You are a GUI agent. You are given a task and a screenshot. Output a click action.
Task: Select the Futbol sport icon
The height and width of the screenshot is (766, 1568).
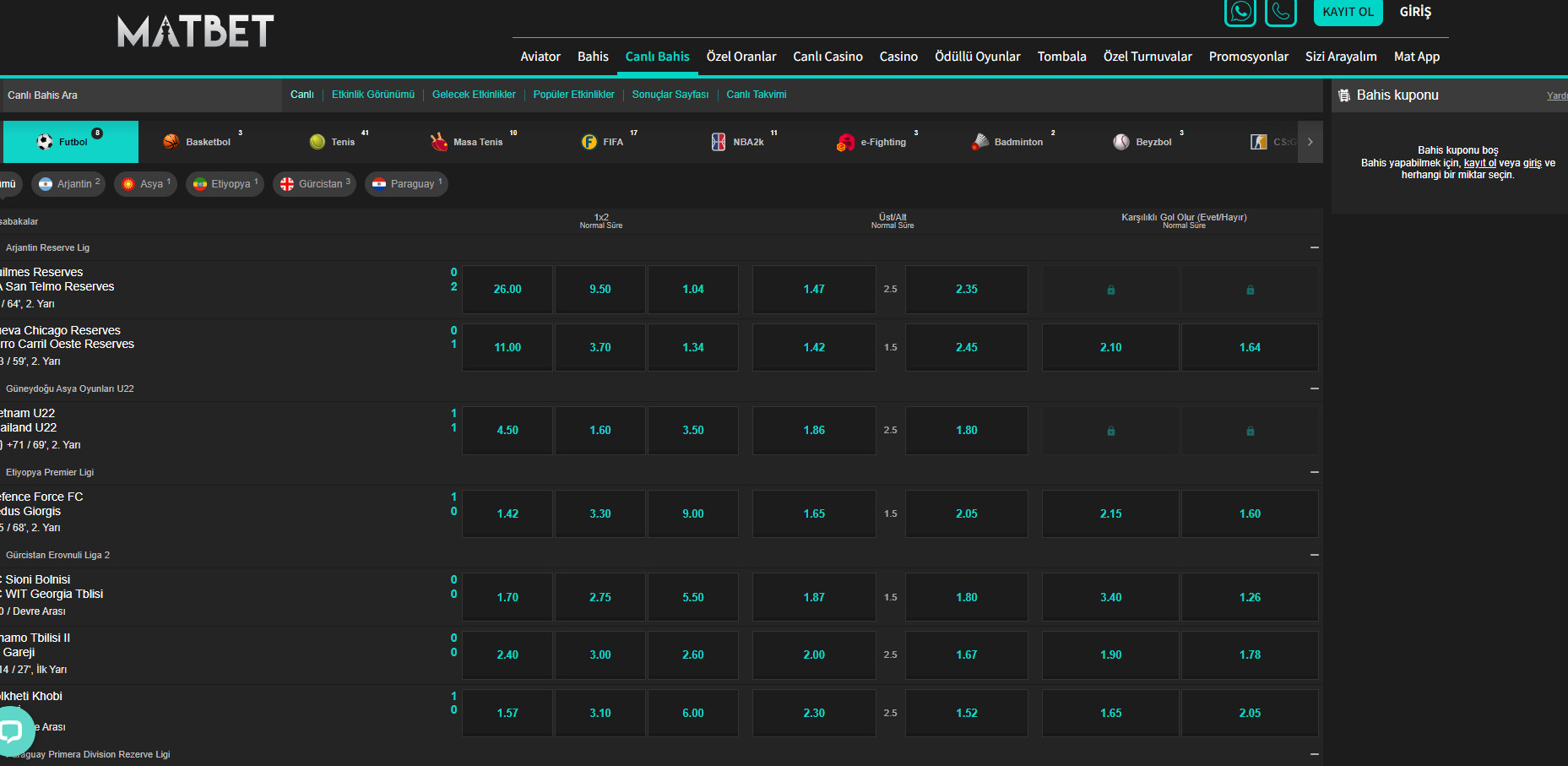tap(45, 142)
